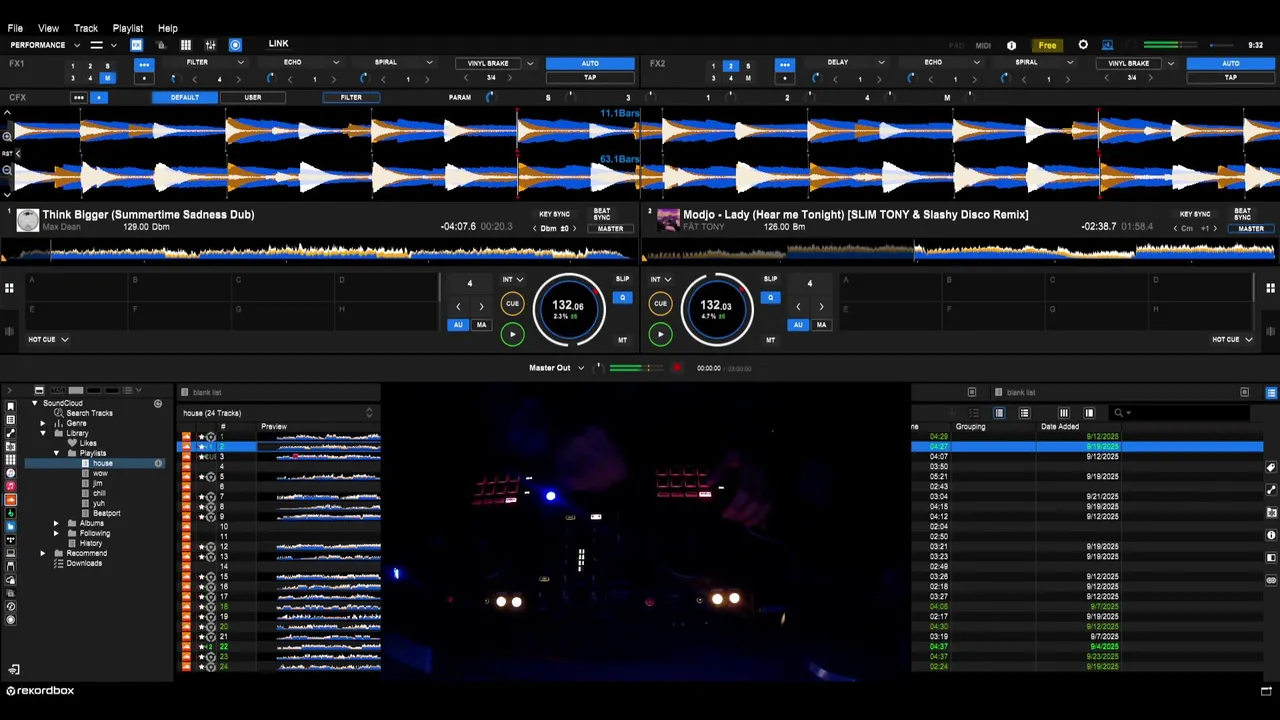This screenshot has height=720, width=1280.
Task: Toggle deck 1 quantize Q button
Action: (622, 297)
